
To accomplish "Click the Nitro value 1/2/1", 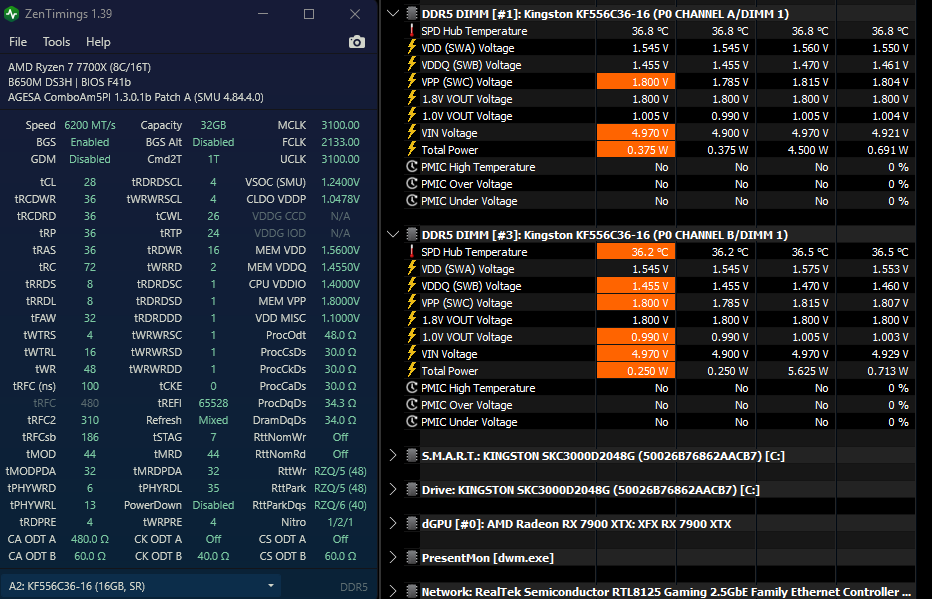I will [x=340, y=522].
